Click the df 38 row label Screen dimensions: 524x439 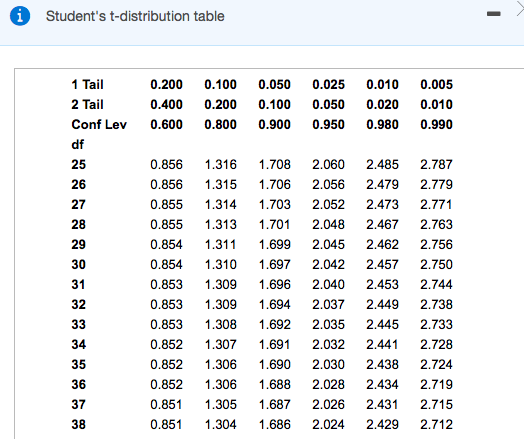coord(79,425)
